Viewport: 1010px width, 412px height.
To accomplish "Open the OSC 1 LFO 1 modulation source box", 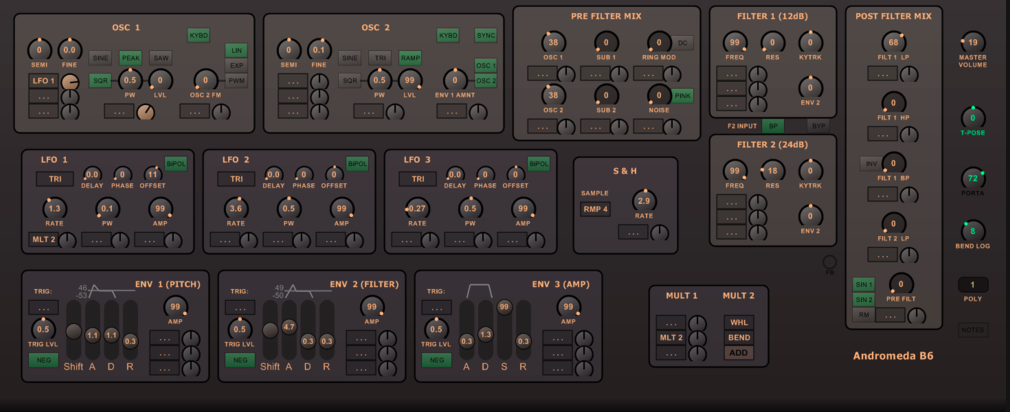I will tap(44, 80).
